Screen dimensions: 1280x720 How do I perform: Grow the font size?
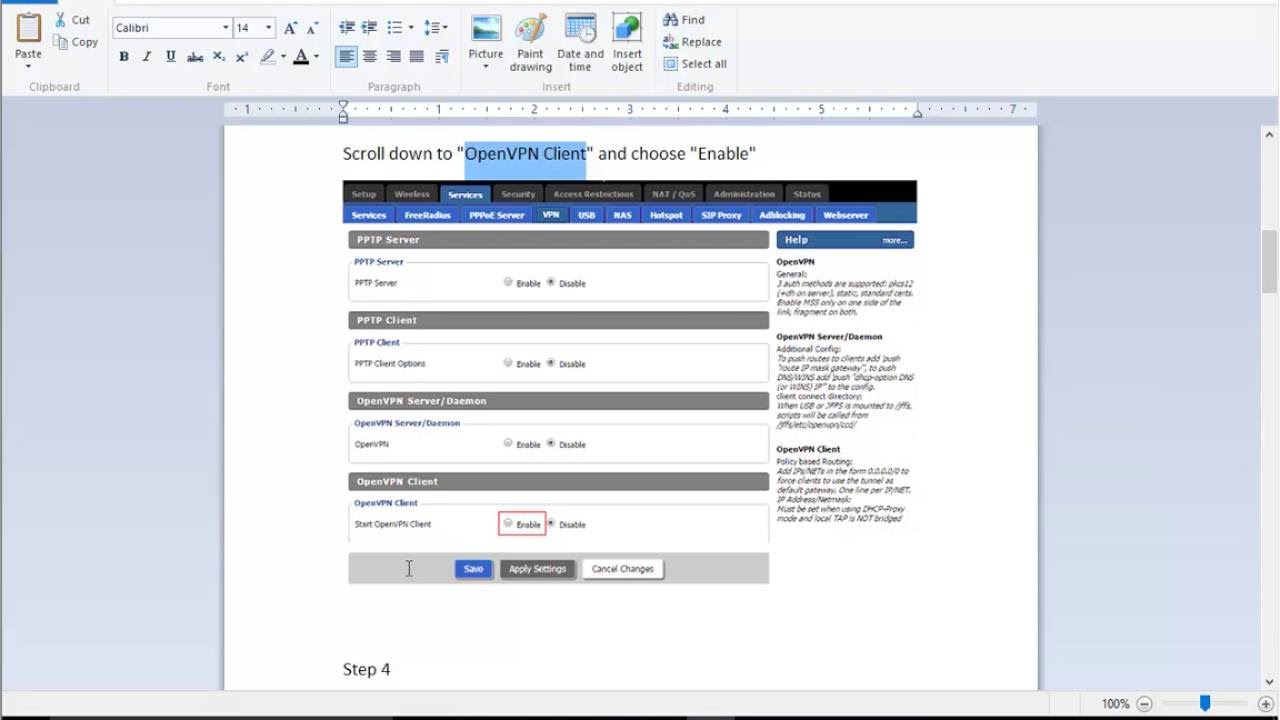tap(290, 28)
